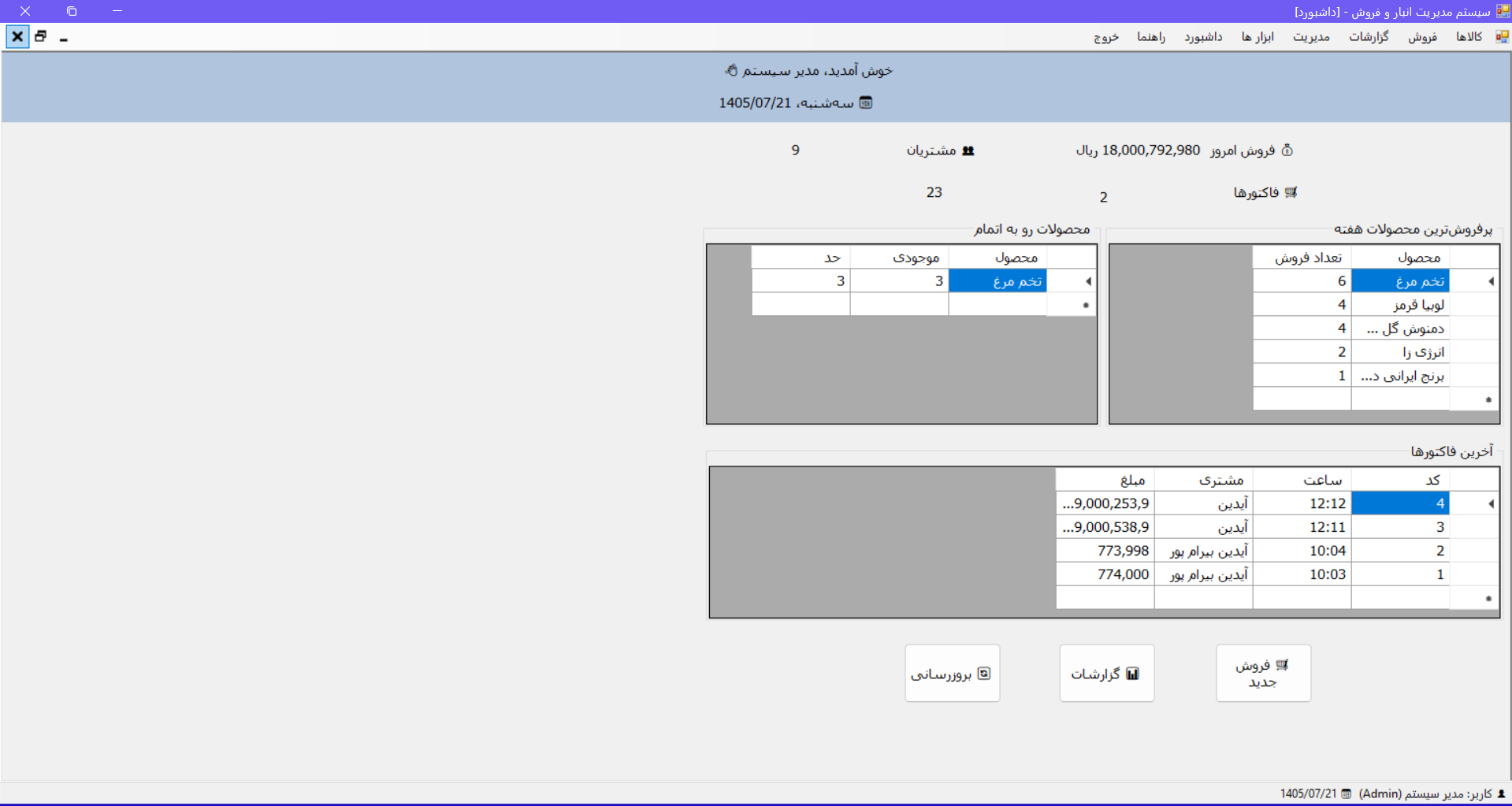Viewport: 1512px width, 806px height.
Task: Click the app icon beside کالاها menu
Action: [x=1503, y=36]
